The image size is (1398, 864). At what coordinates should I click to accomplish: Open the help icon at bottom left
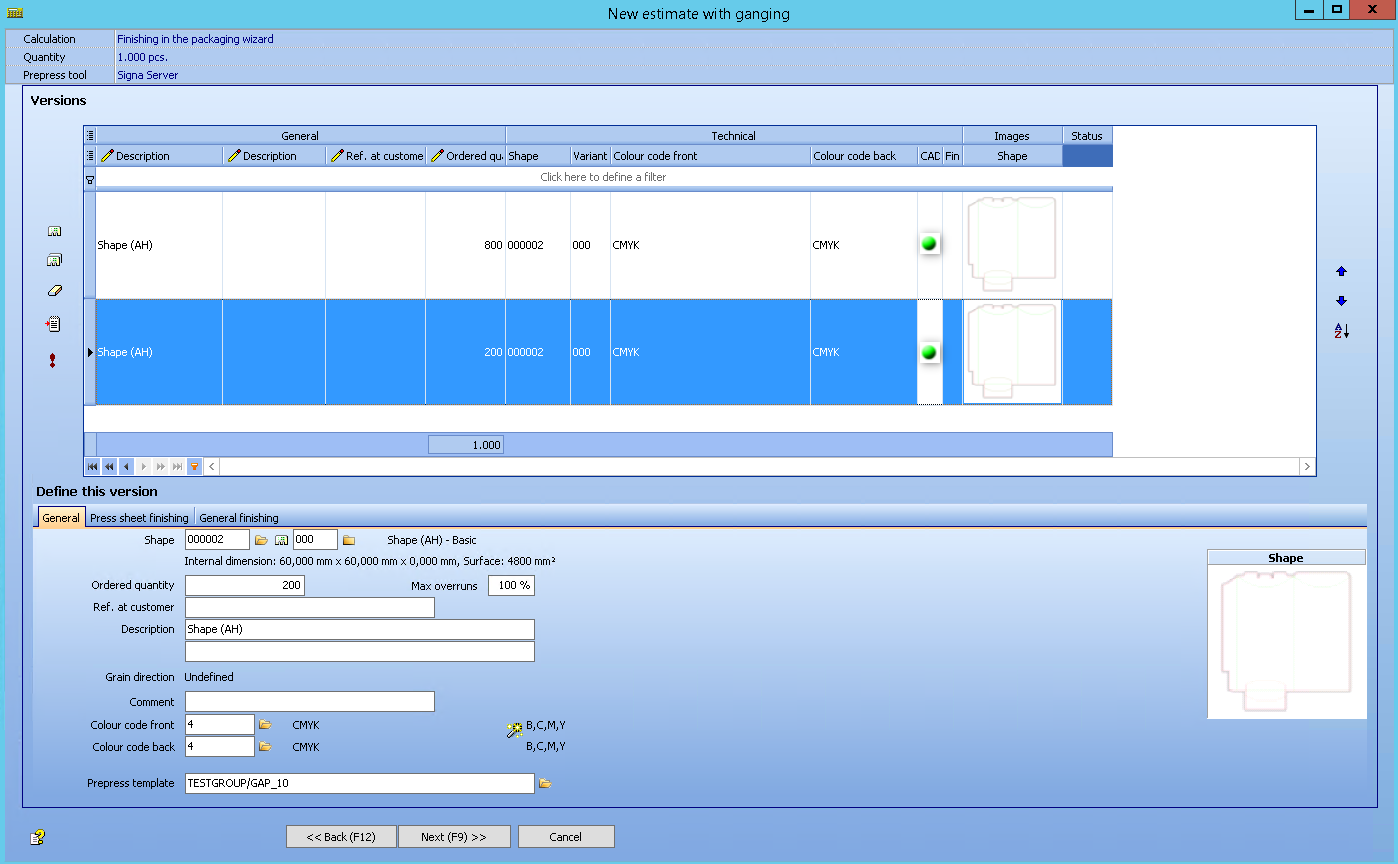(38, 837)
